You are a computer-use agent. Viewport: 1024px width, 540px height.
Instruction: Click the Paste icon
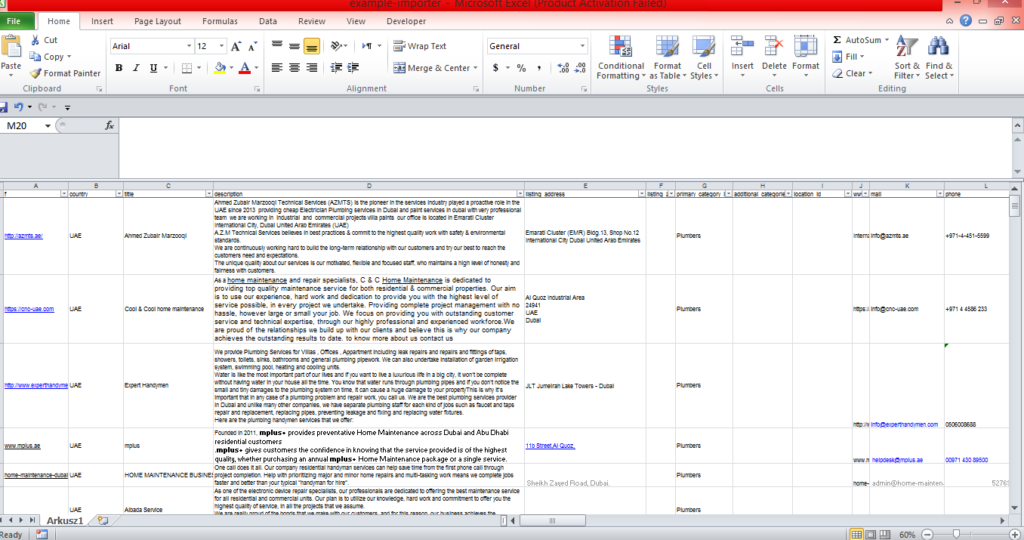pyautogui.click(x=10, y=47)
